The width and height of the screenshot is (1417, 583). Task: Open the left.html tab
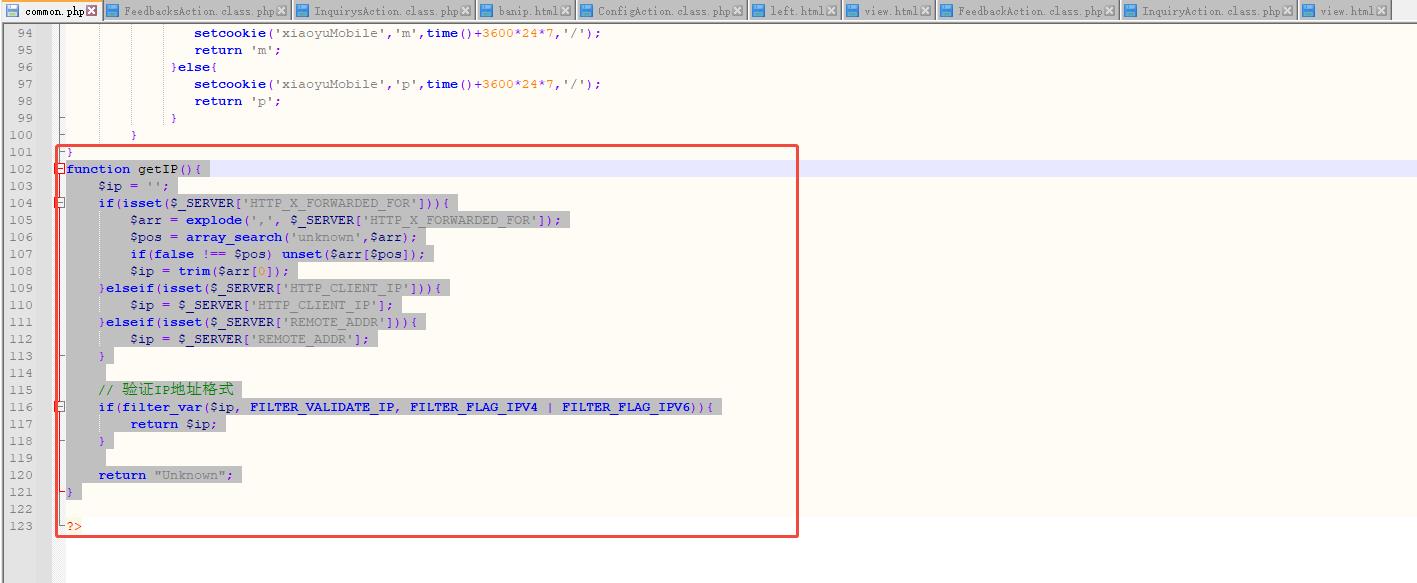click(796, 11)
